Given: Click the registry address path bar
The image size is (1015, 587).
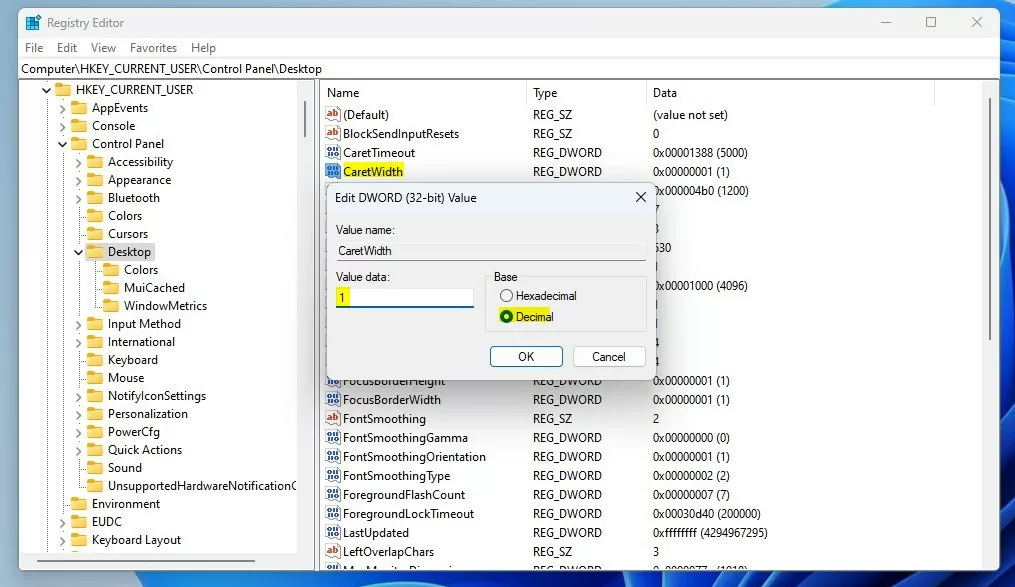Looking at the screenshot, I should (x=509, y=69).
